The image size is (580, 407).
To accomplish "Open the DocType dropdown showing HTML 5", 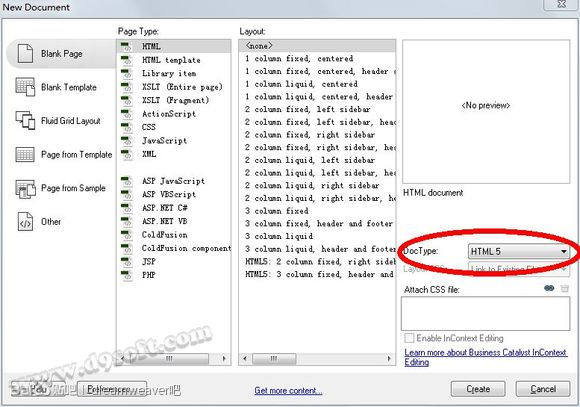I will tap(519, 252).
